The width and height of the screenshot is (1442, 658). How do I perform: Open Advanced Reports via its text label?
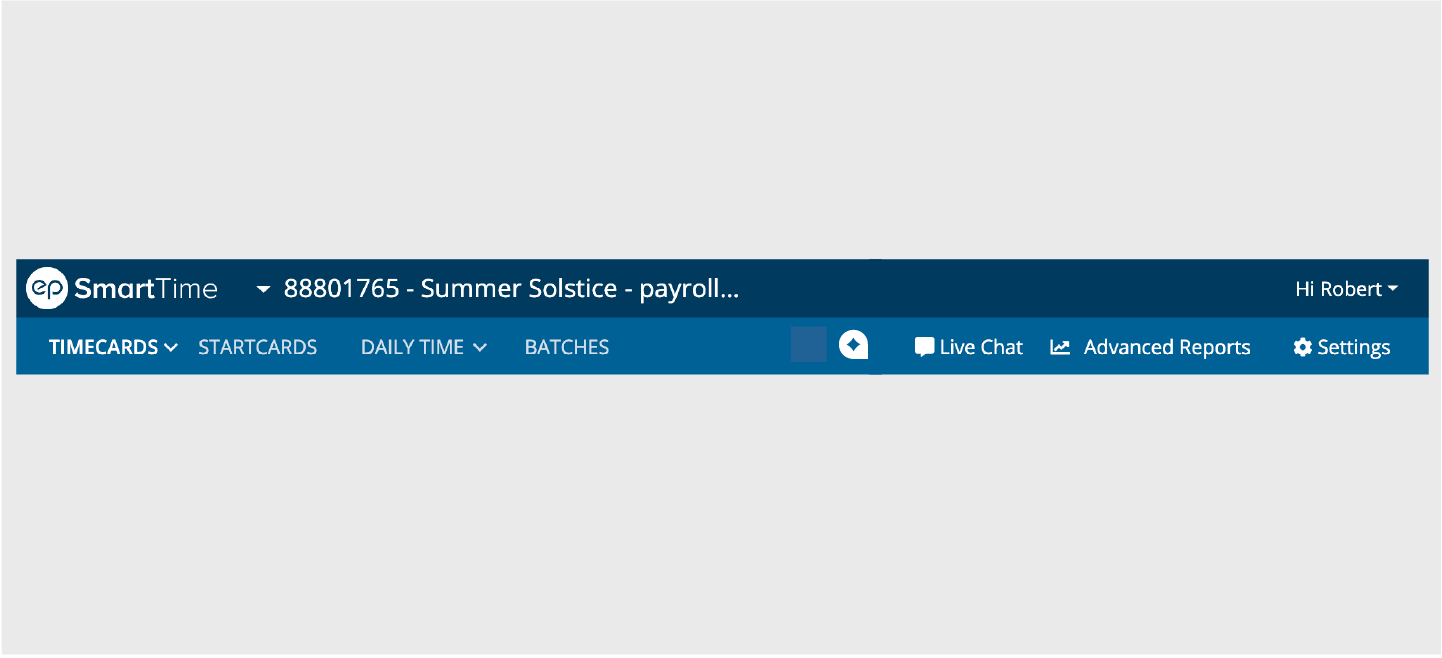point(1167,347)
